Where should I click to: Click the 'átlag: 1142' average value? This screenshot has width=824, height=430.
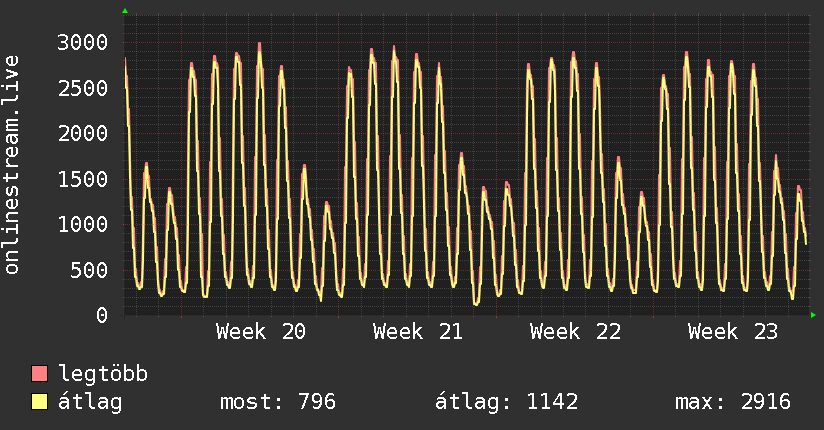tap(506, 402)
